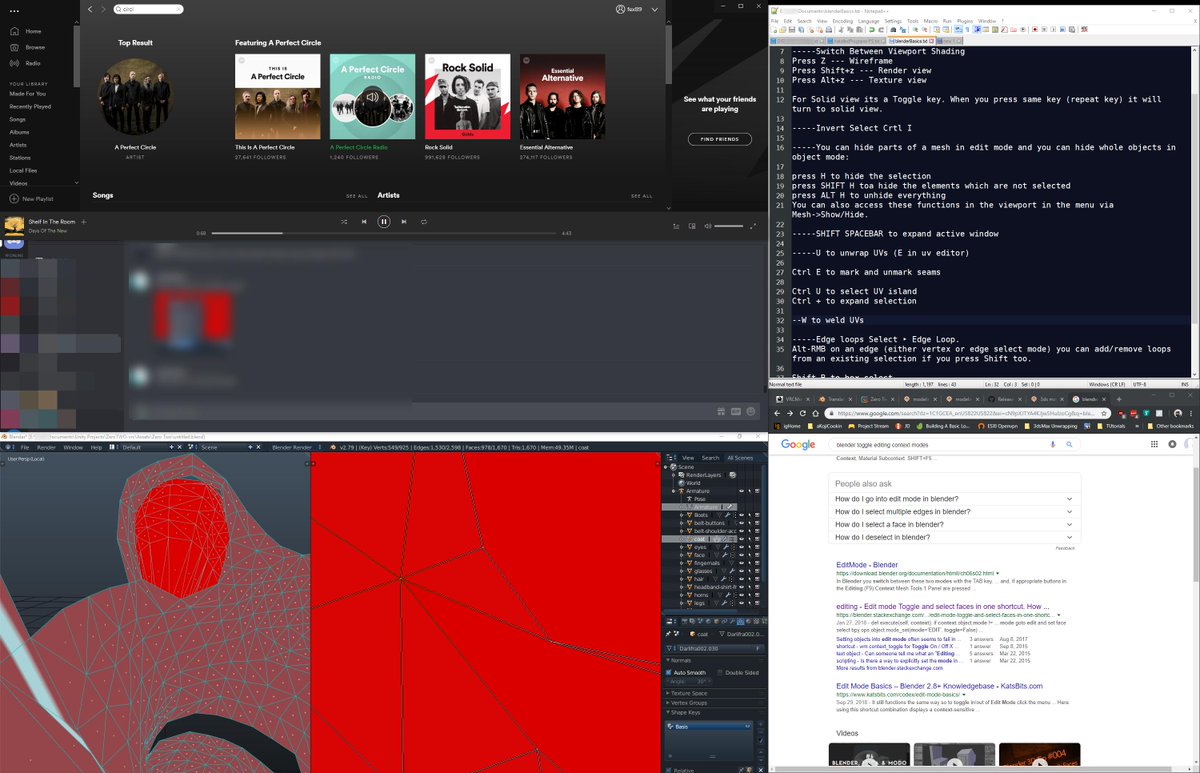
Task: Click the FIND FRIENDS button in Spotify
Action: click(x=719, y=139)
